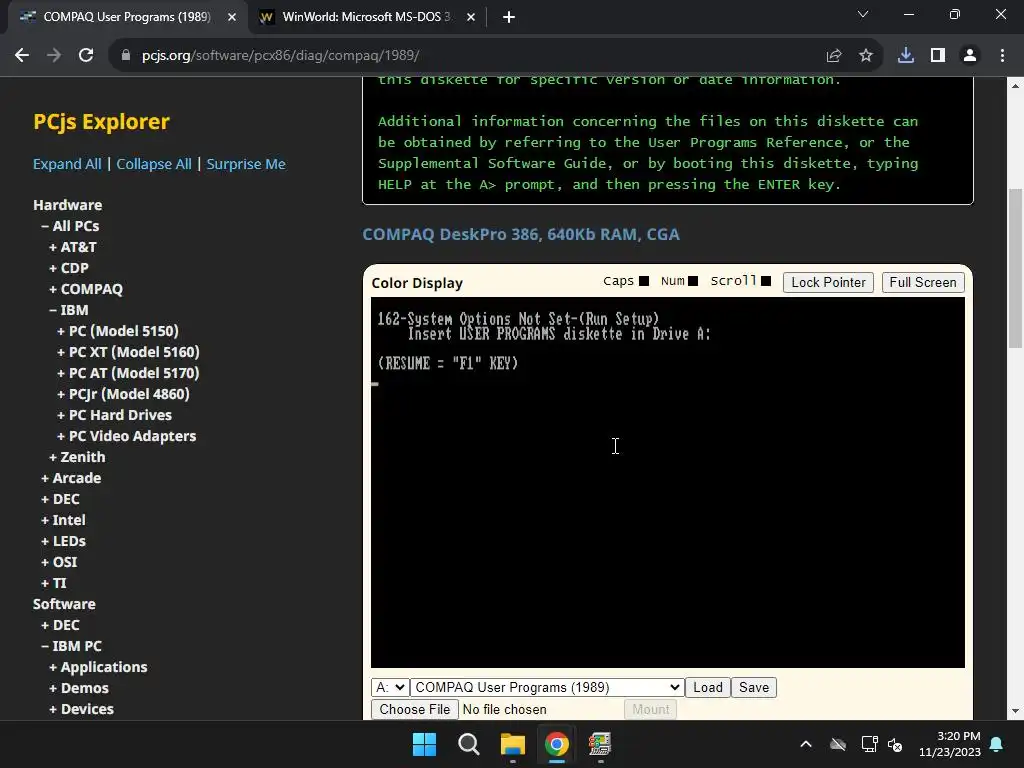Open the network display tray icon
Screen dimensions: 1024x768
pos(869,744)
